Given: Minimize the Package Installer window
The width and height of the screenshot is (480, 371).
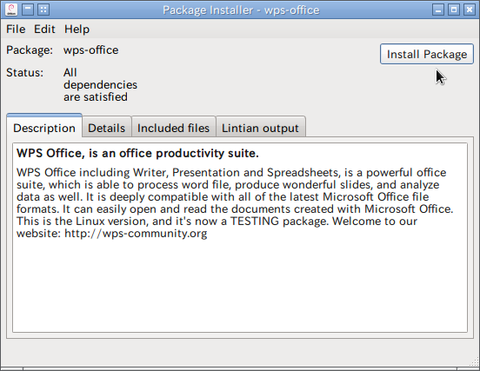Looking at the screenshot, I should pyautogui.click(x=438, y=9).
